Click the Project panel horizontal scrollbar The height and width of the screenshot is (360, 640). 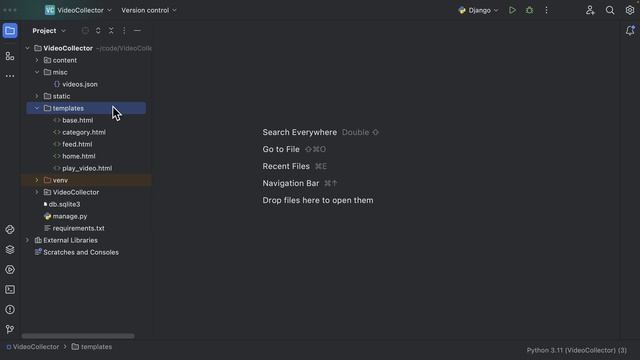click(x=78, y=336)
